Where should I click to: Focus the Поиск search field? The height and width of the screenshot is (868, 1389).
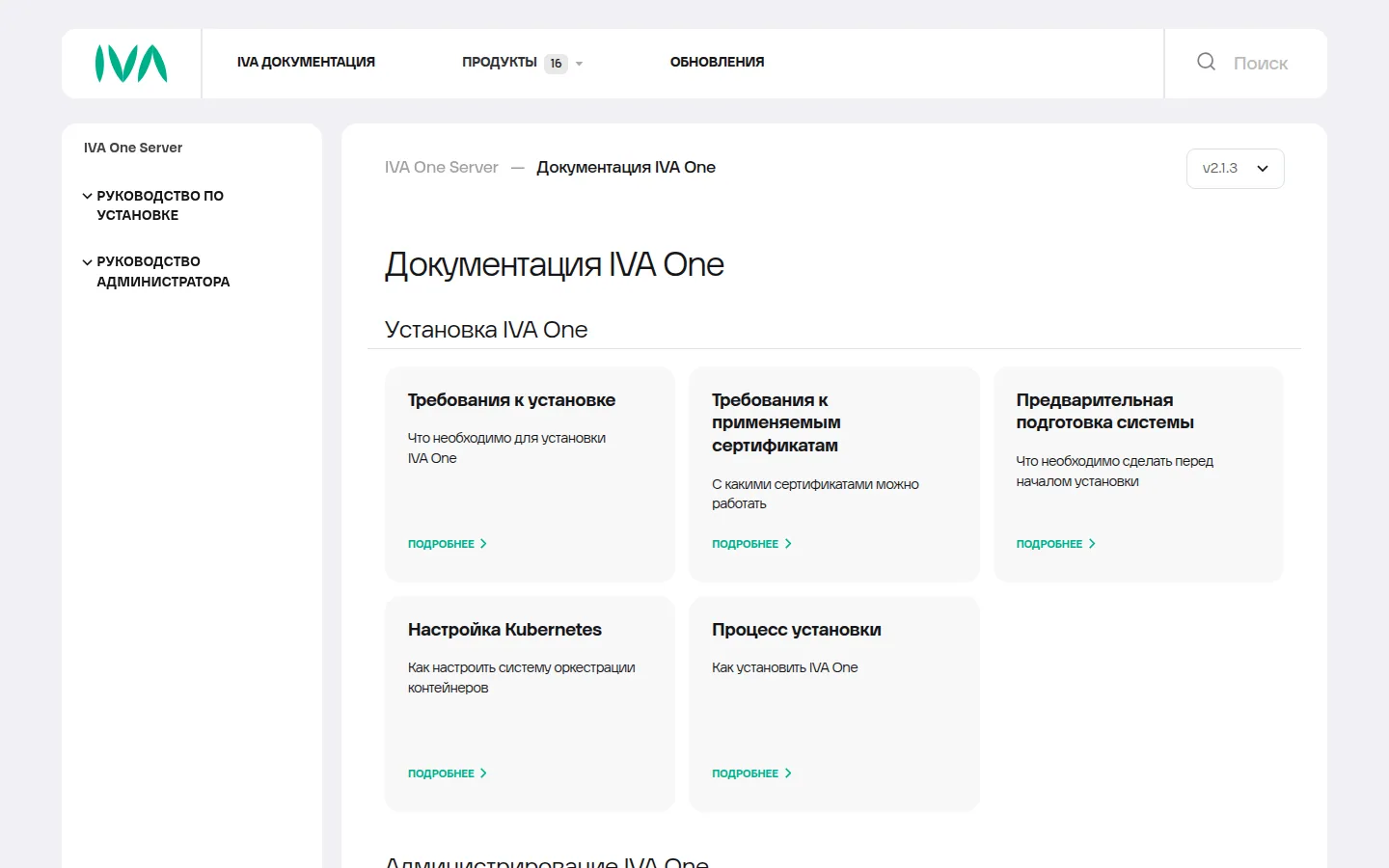[1261, 63]
